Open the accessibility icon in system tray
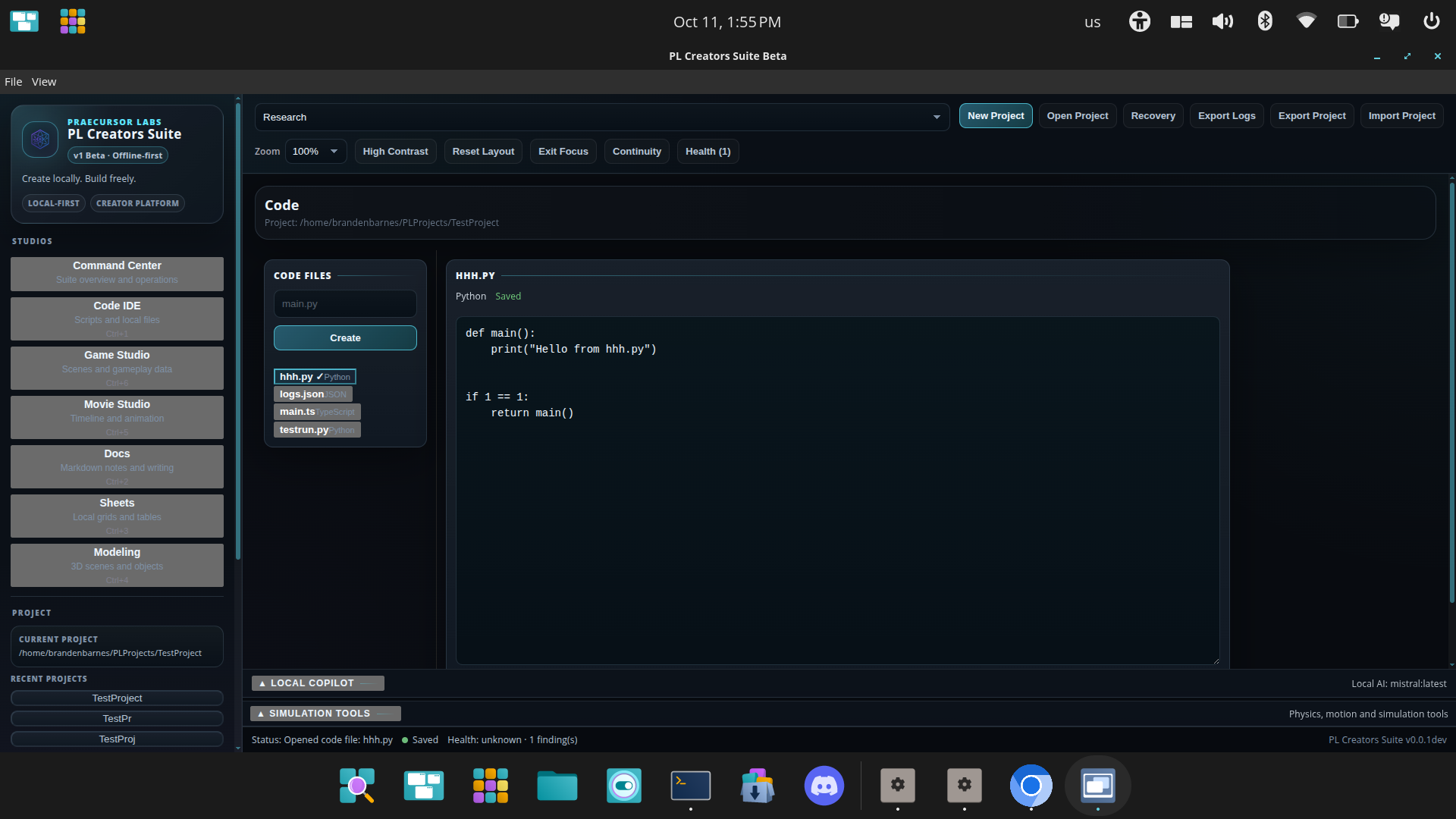 tap(1139, 21)
